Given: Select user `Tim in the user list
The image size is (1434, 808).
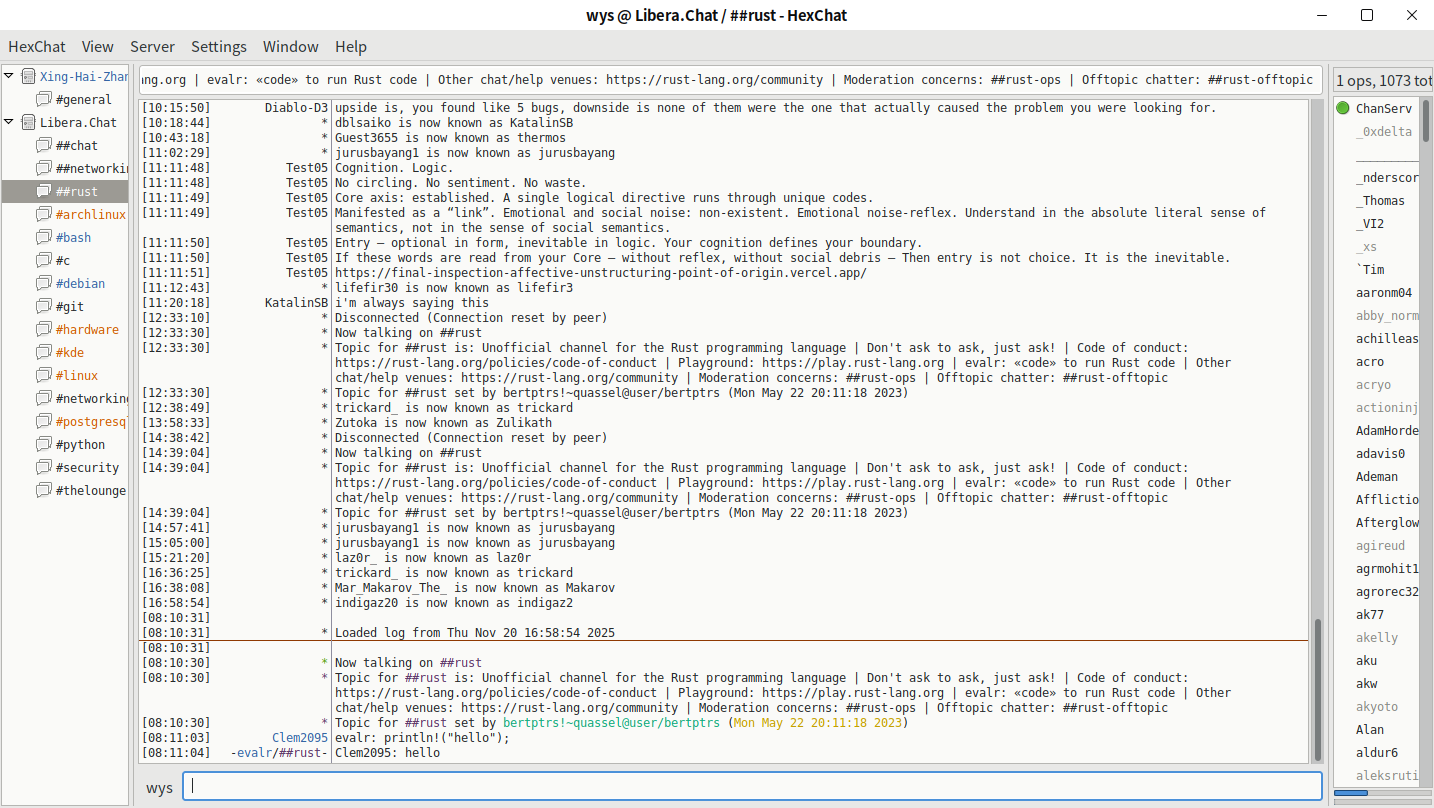Looking at the screenshot, I should click(1370, 269).
